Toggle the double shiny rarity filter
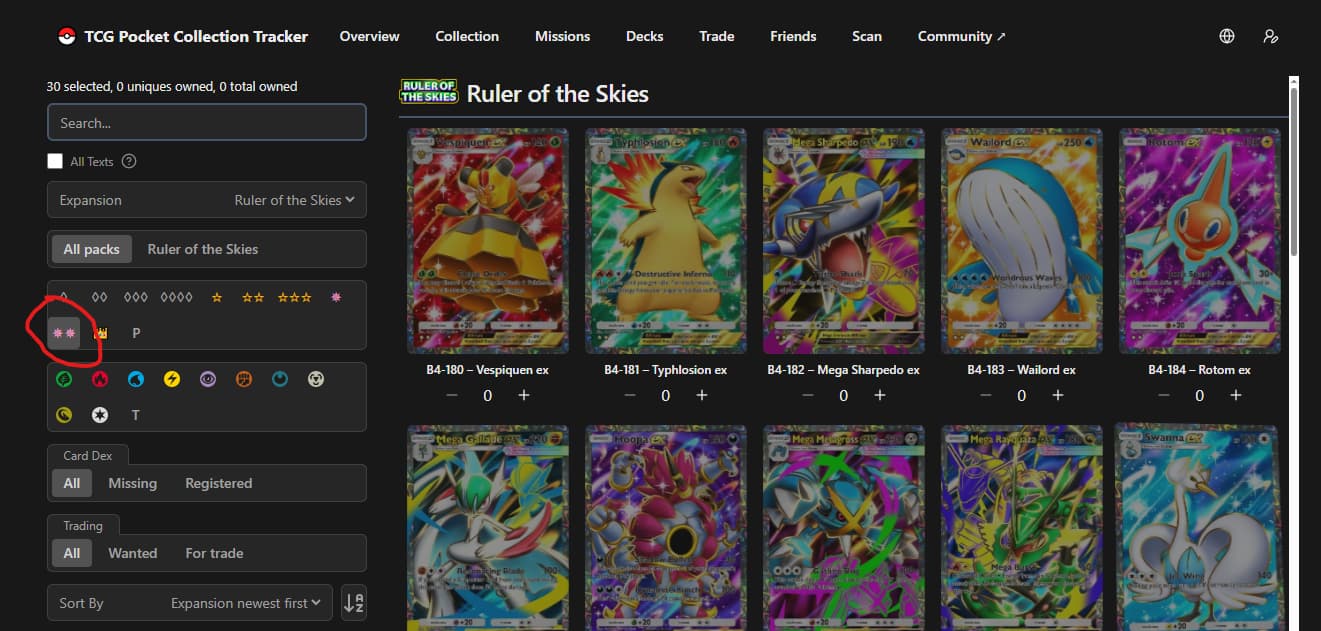This screenshot has width=1321, height=631. [x=64, y=333]
